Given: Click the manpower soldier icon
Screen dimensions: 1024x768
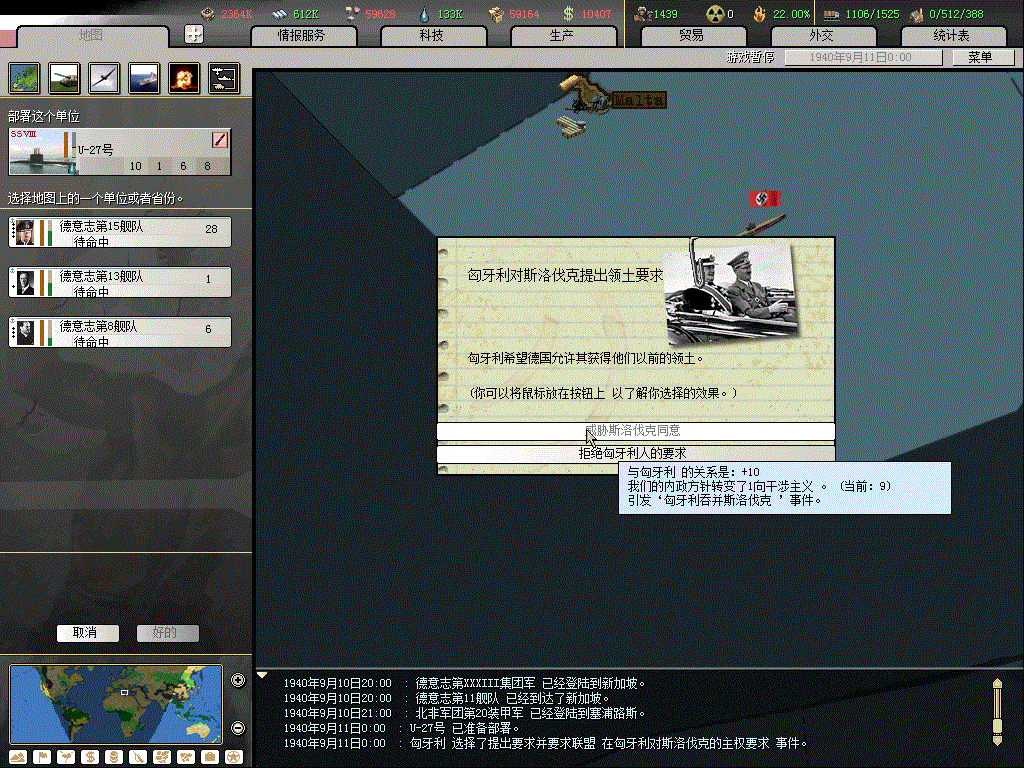Looking at the screenshot, I should 643,14.
